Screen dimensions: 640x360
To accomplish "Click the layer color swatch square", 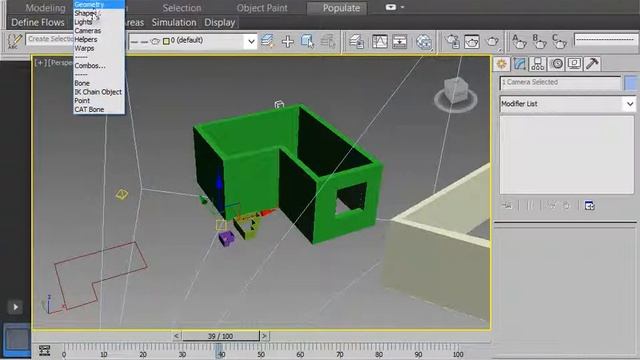I will tap(166, 41).
